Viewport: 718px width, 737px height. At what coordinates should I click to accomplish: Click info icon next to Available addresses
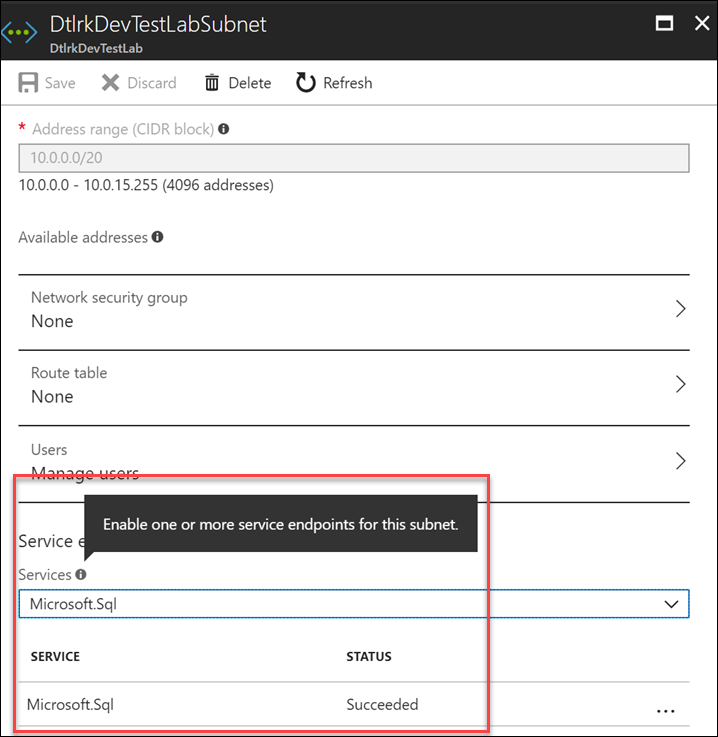pyautogui.click(x=157, y=237)
